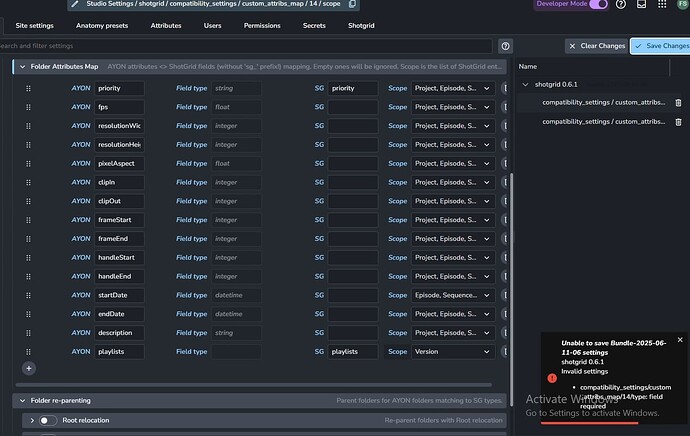Select first compatibility_settings change entry
Viewport: 690px width, 436px height.
(x=604, y=103)
